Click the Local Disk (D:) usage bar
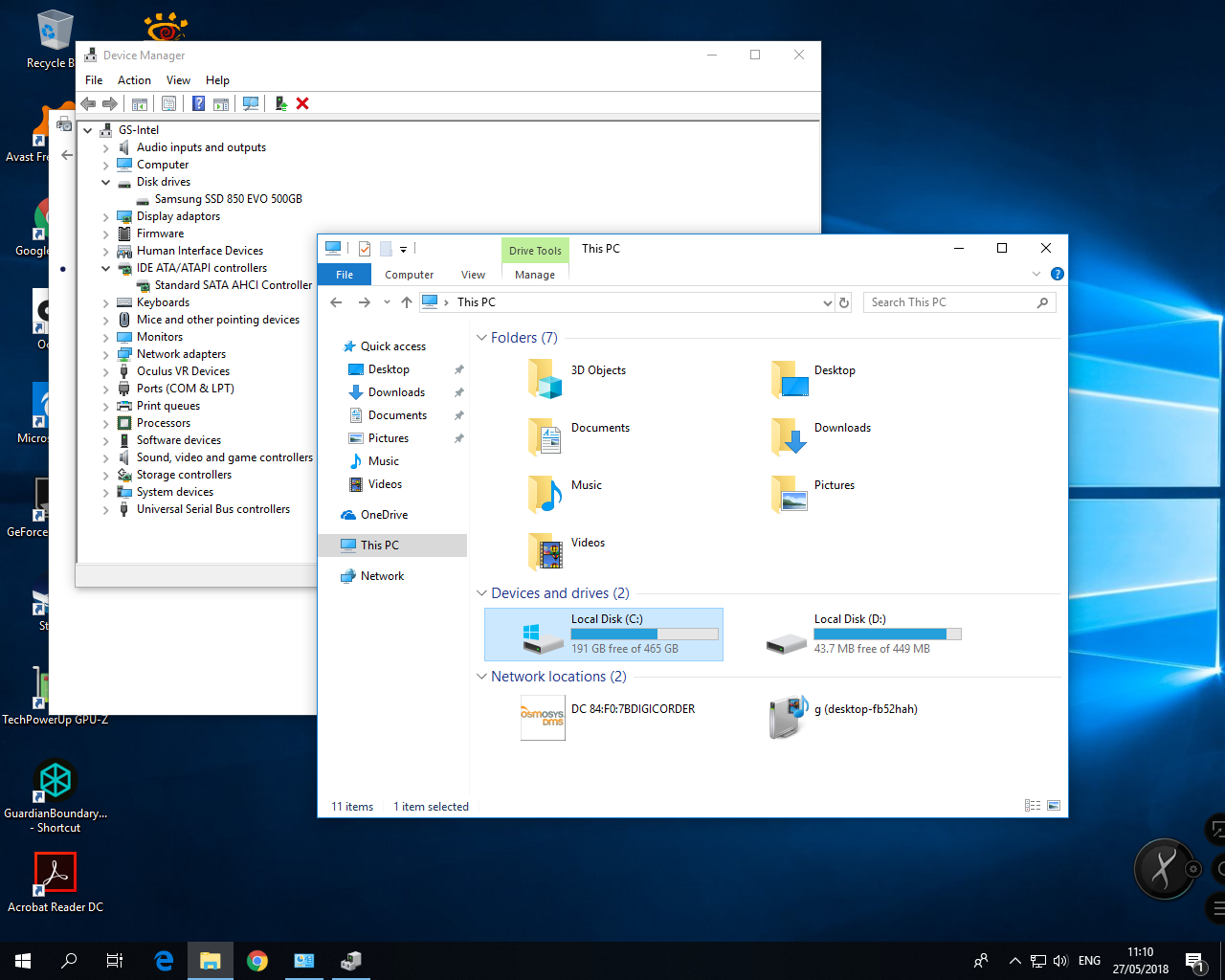 point(887,634)
